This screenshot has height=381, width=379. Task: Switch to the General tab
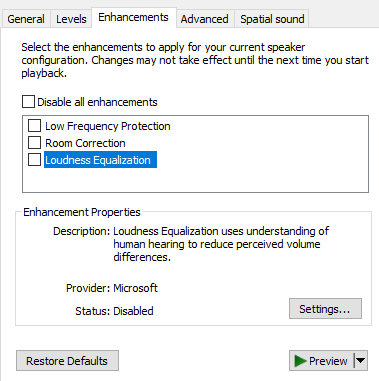coord(26,19)
